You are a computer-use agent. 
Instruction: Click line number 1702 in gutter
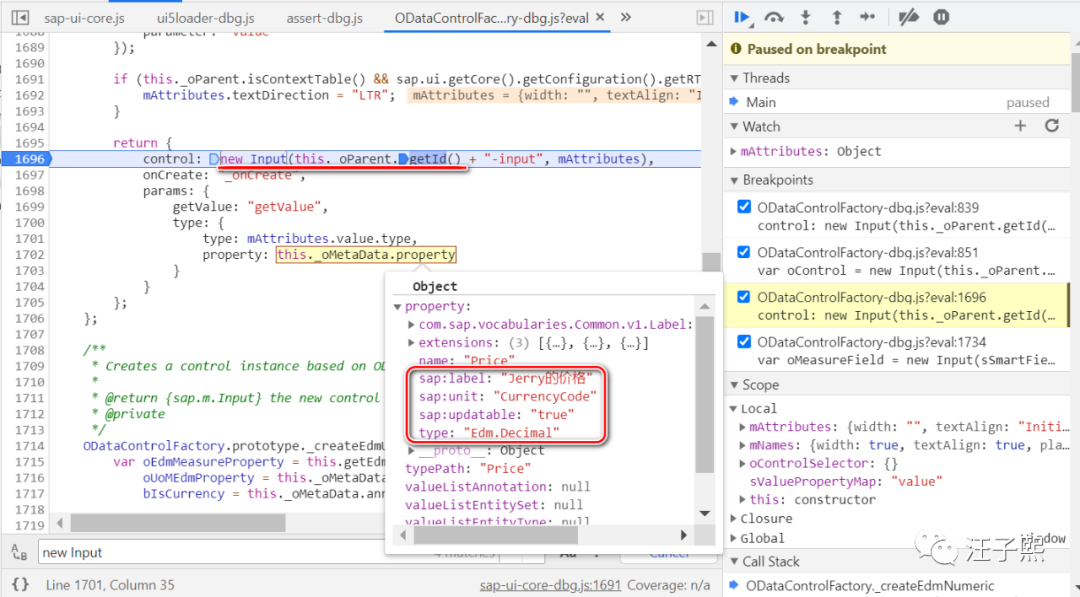[x=30, y=255]
